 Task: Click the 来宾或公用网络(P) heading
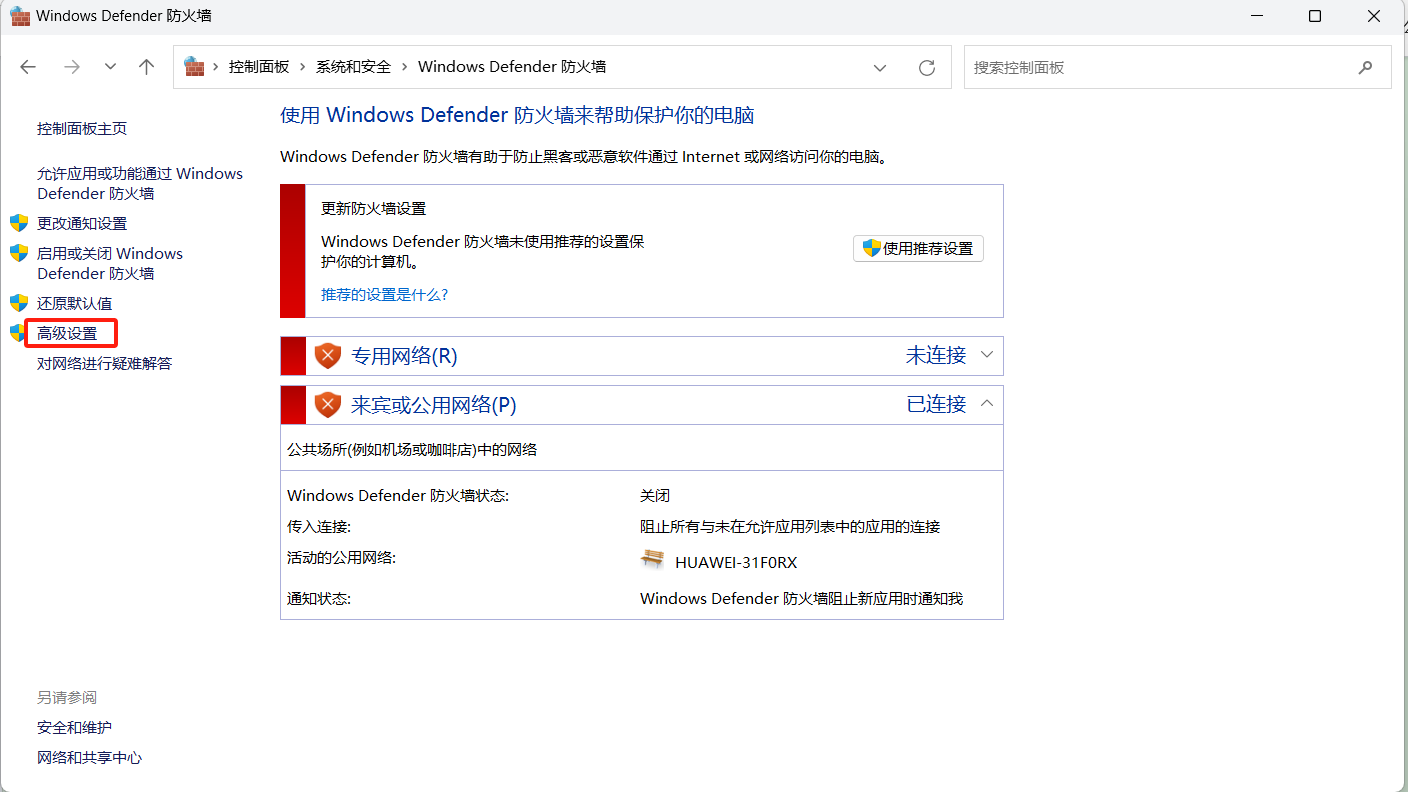(x=434, y=405)
